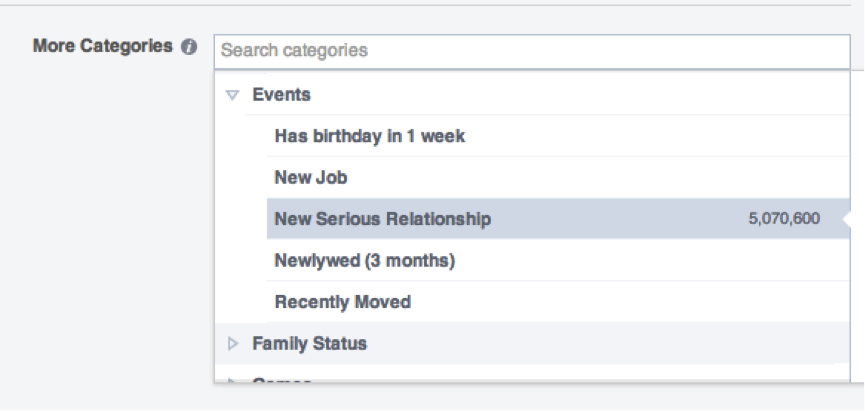This screenshot has height=411, width=865.
Task: Click the pointer arrow on highlighted row
Action: point(847,219)
